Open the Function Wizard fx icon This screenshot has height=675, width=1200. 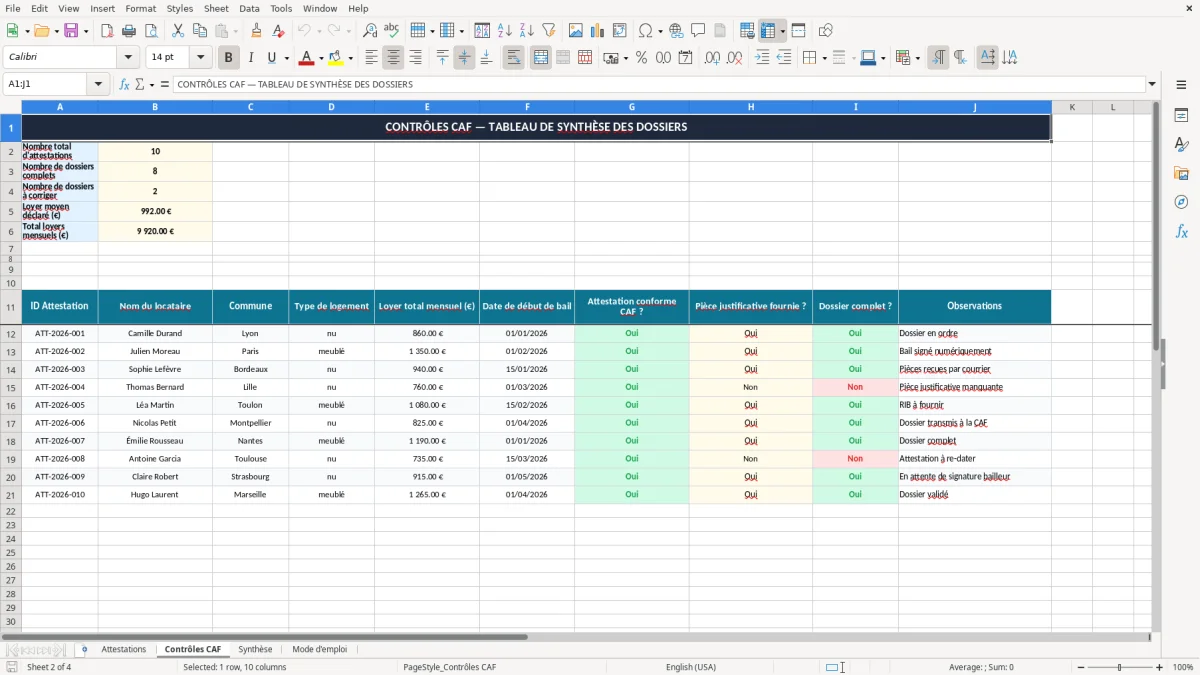click(125, 85)
